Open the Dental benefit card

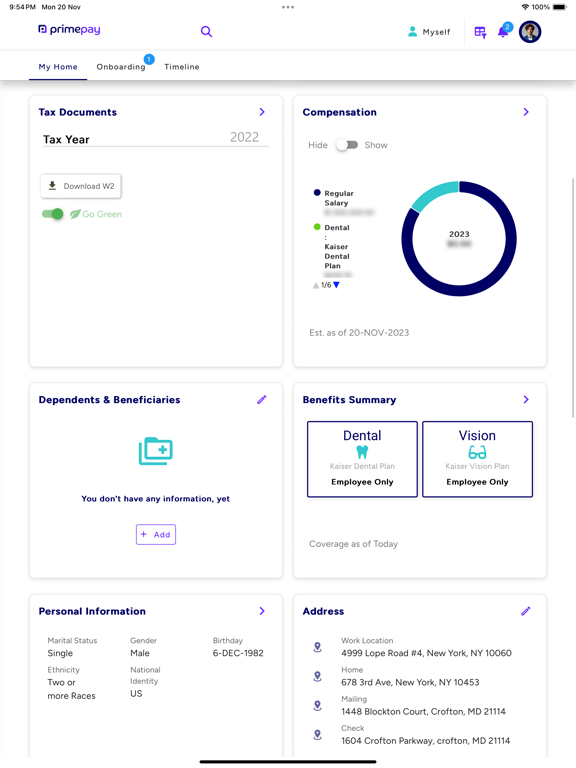(362, 459)
